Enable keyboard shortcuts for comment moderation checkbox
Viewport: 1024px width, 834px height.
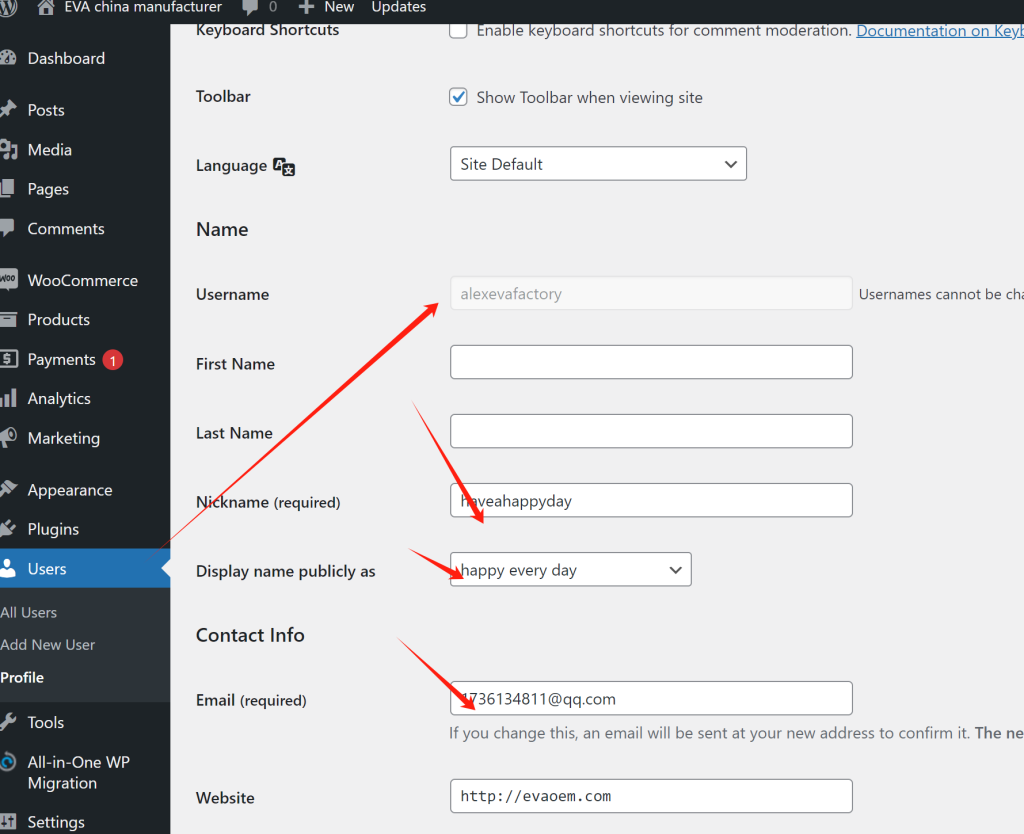click(x=458, y=30)
